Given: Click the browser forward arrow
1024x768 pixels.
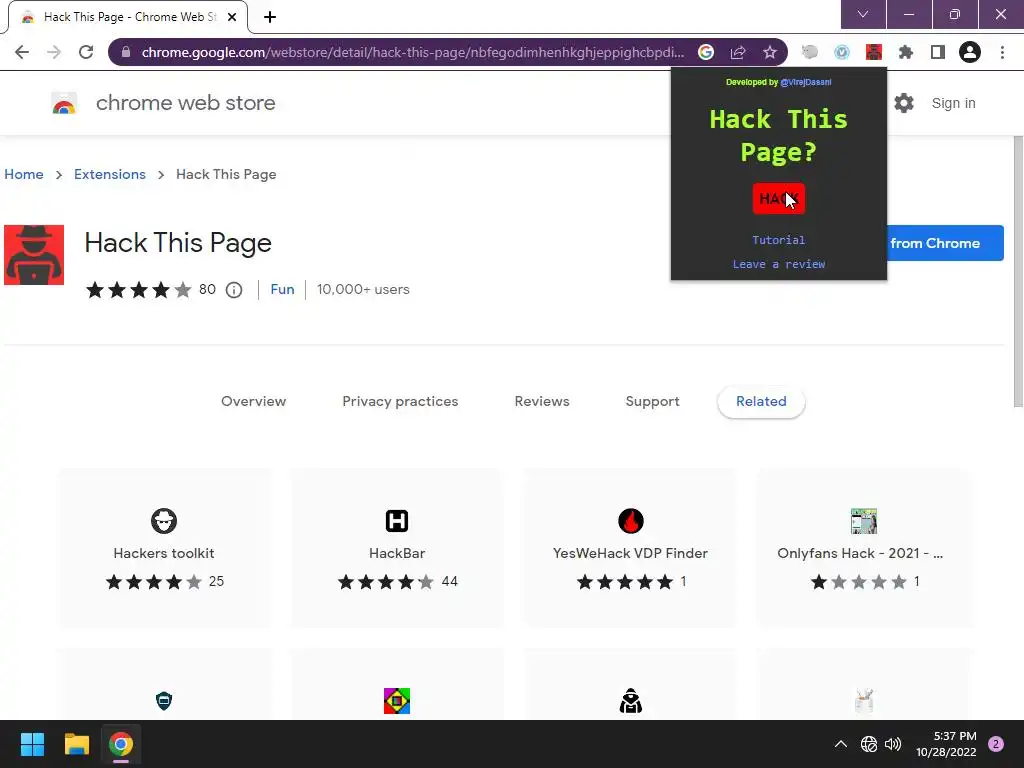Looking at the screenshot, I should (54, 52).
